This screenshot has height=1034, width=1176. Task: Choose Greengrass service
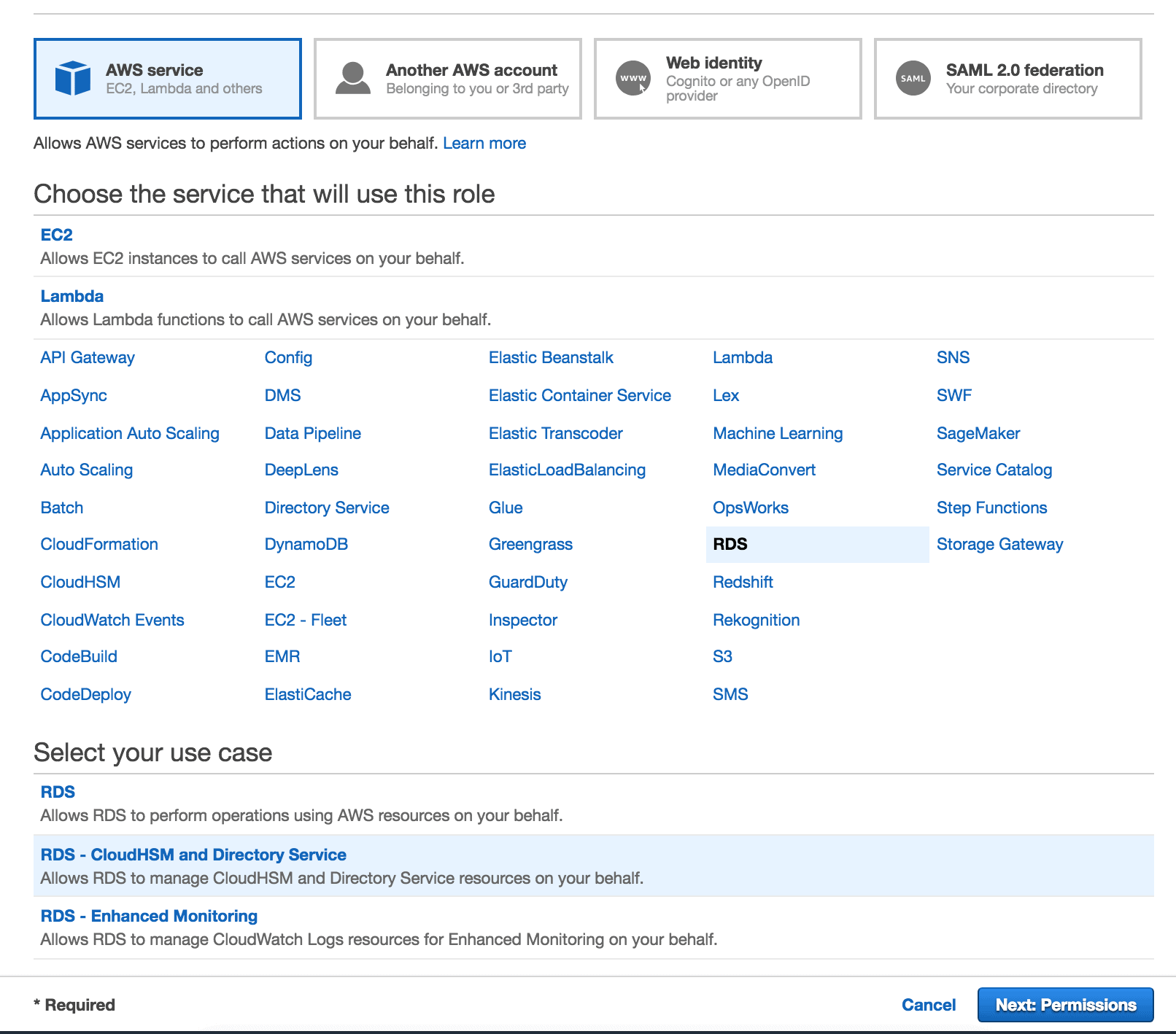(x=530, y=544)
